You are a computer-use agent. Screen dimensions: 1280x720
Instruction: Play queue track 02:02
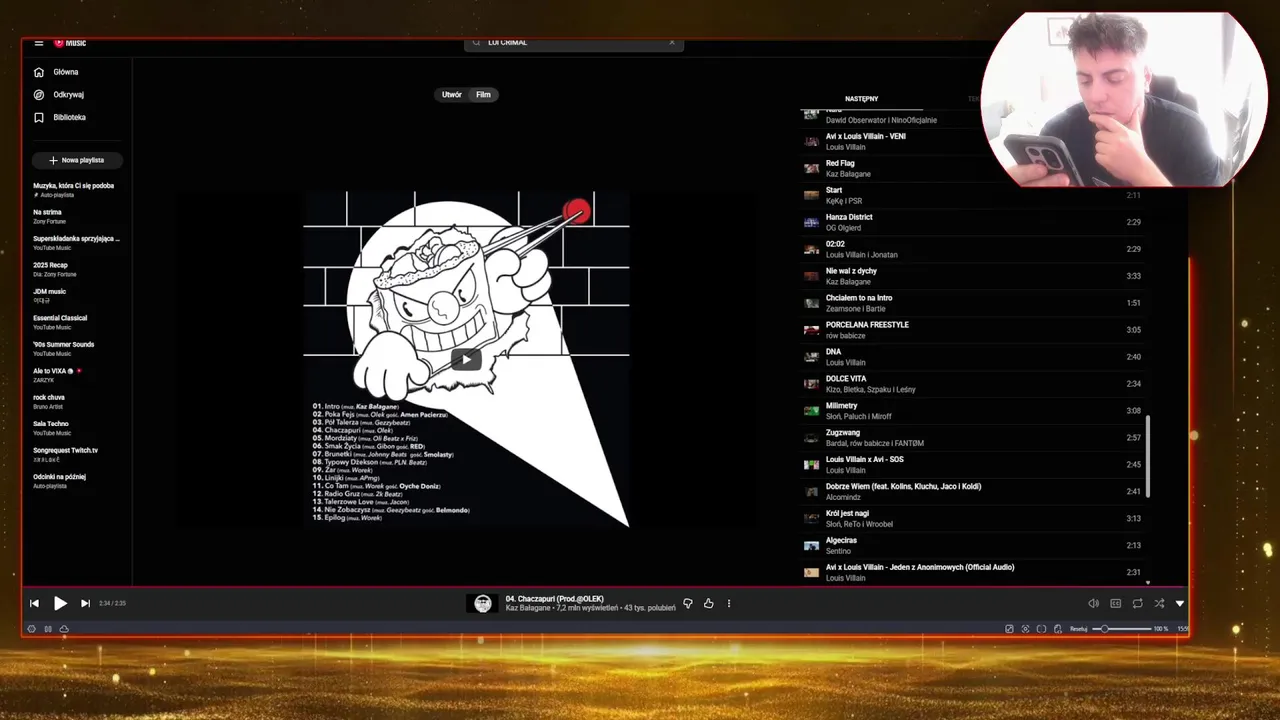pos(975,249)
